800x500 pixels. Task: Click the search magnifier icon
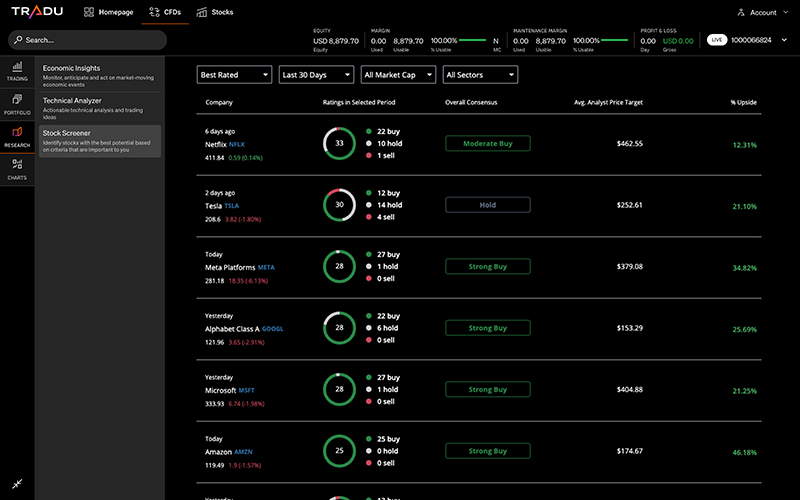(x=18, y=40)
